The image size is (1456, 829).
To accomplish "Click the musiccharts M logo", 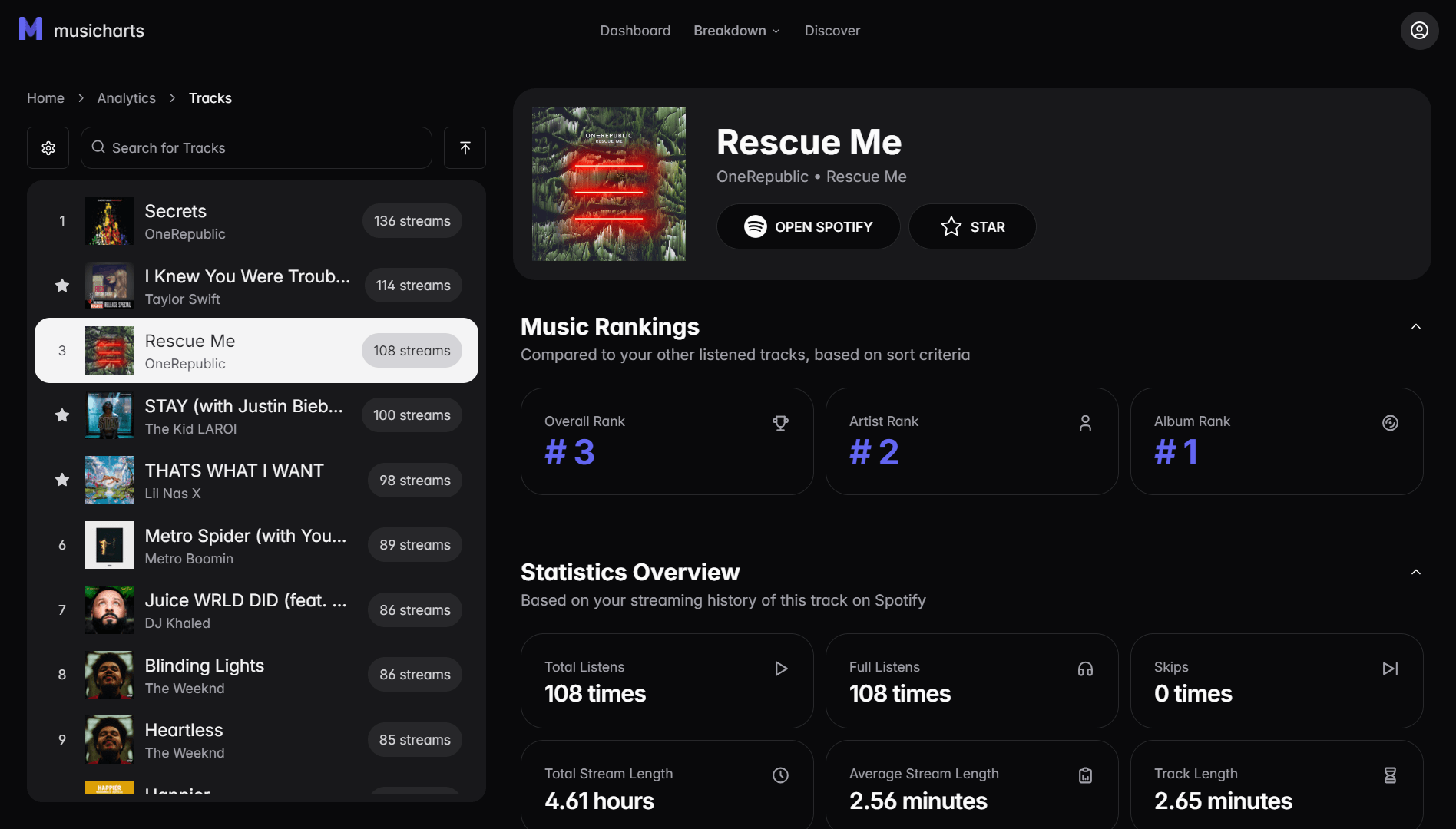I will [x=31, y=29].
